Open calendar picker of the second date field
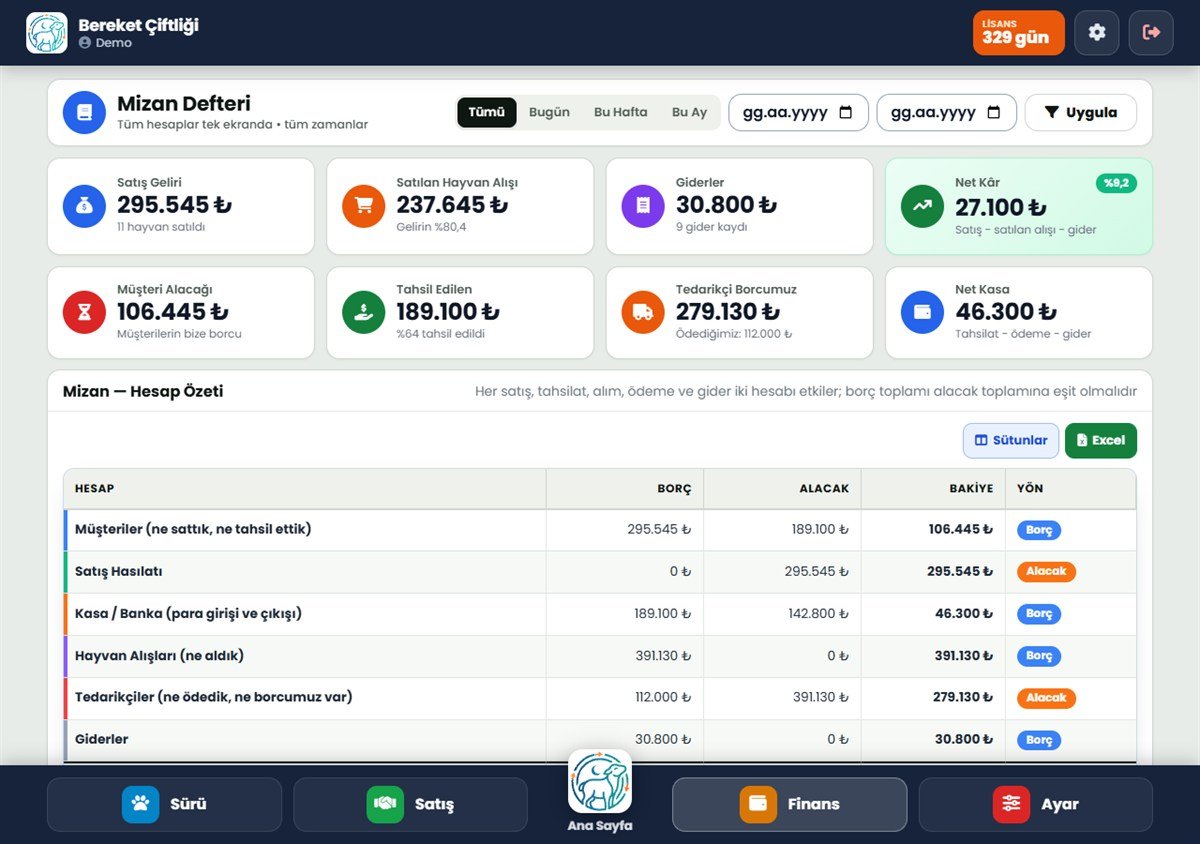1200x844 pixels. click(994, 113)
